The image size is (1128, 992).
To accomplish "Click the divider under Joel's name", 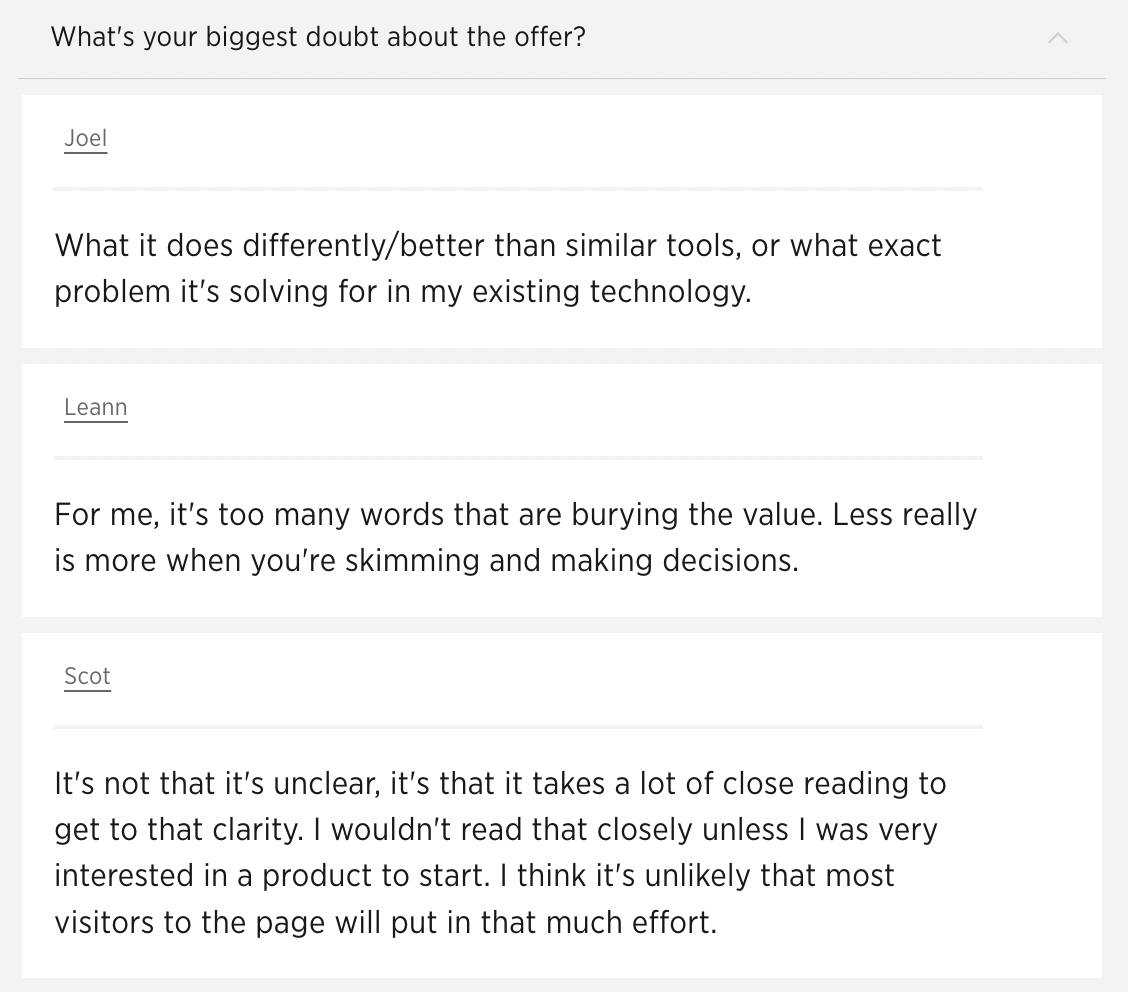I will tap(518, 187).
